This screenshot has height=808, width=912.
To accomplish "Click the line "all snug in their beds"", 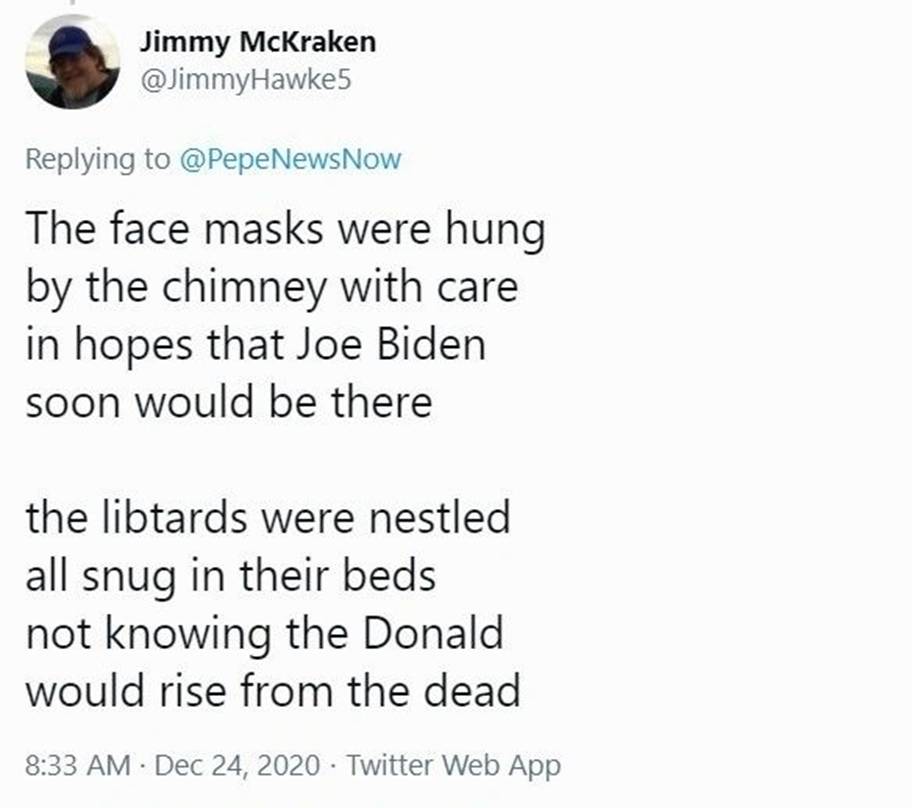I will coord(231,577).
